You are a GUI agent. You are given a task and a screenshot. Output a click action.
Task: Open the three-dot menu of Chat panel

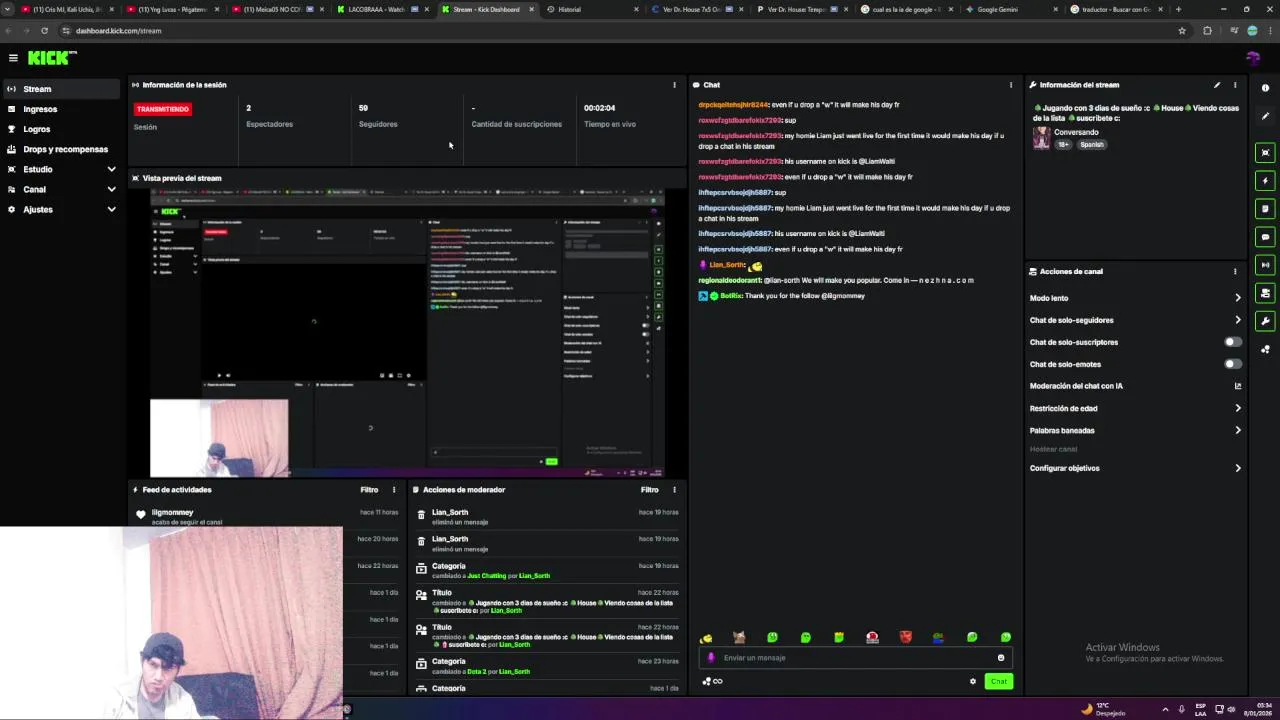coord(1011,85)
